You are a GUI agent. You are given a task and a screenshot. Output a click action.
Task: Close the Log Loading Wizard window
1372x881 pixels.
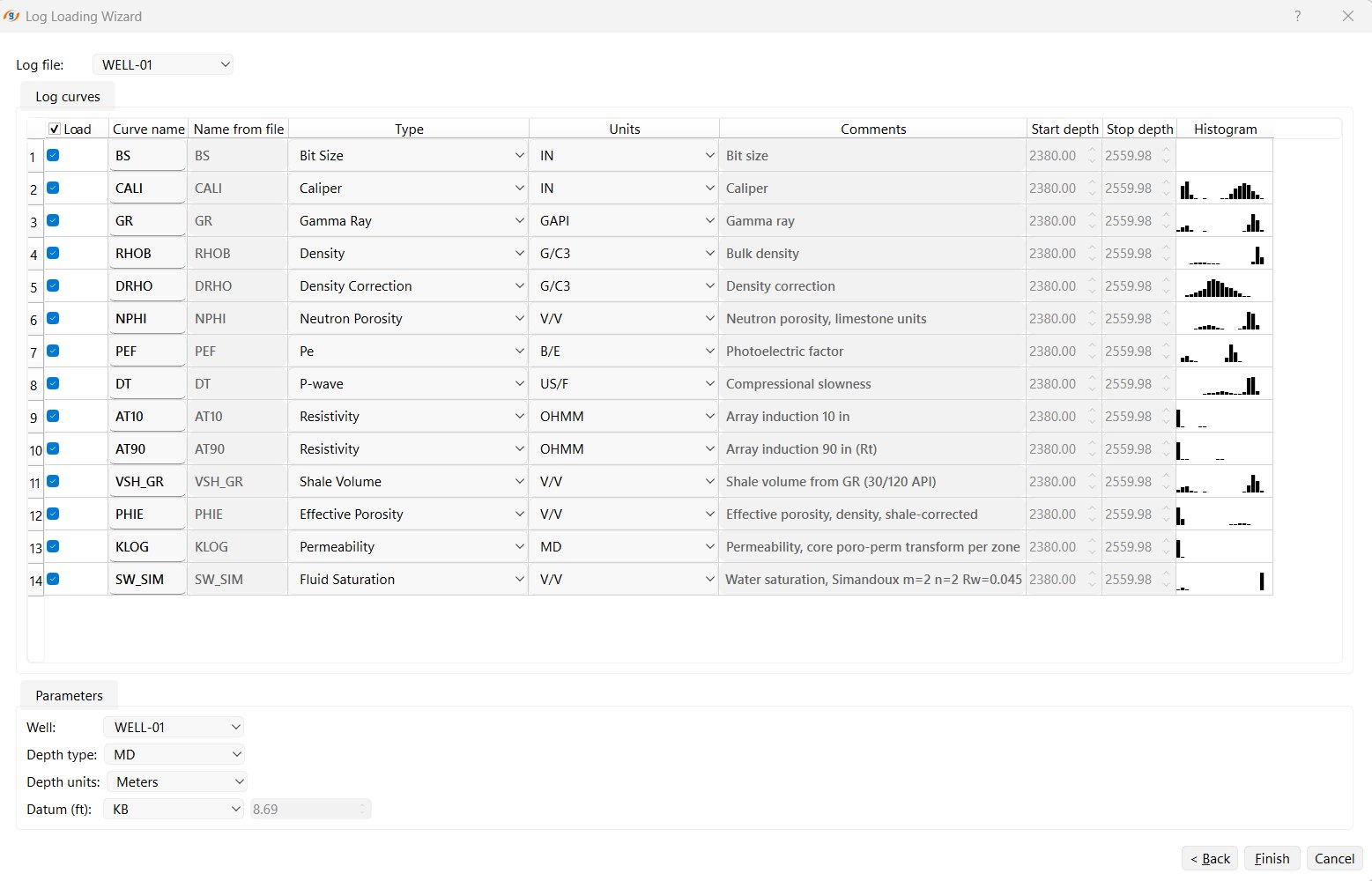tap(1347, 16)
